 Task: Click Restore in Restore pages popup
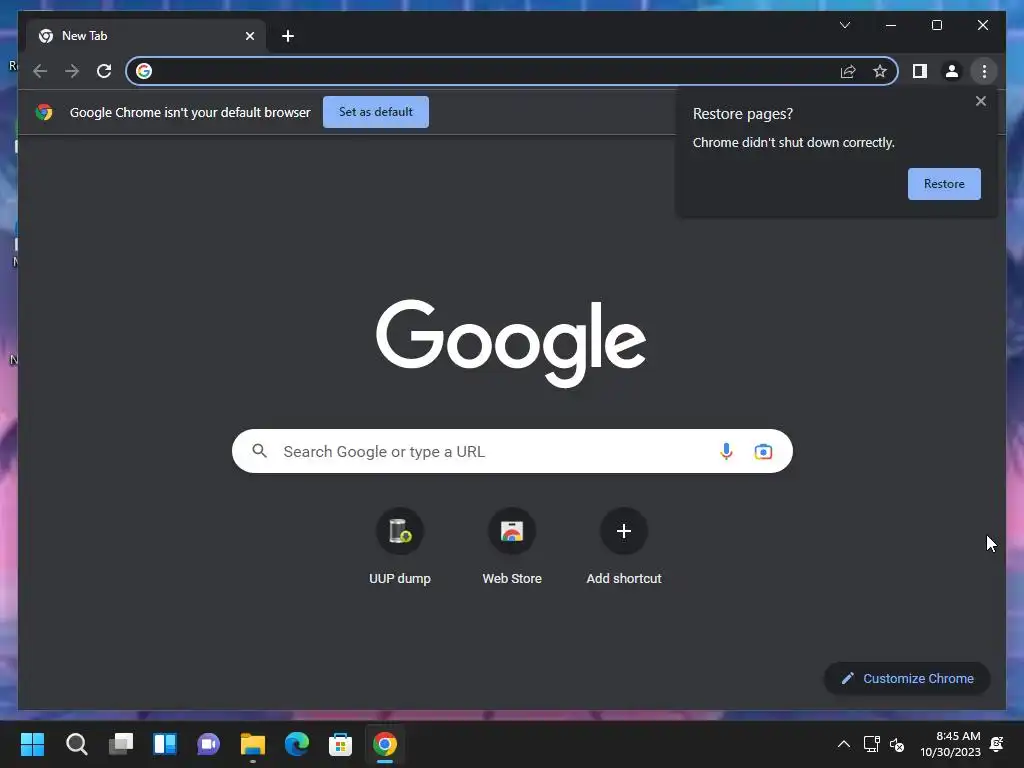click(944, 184)
